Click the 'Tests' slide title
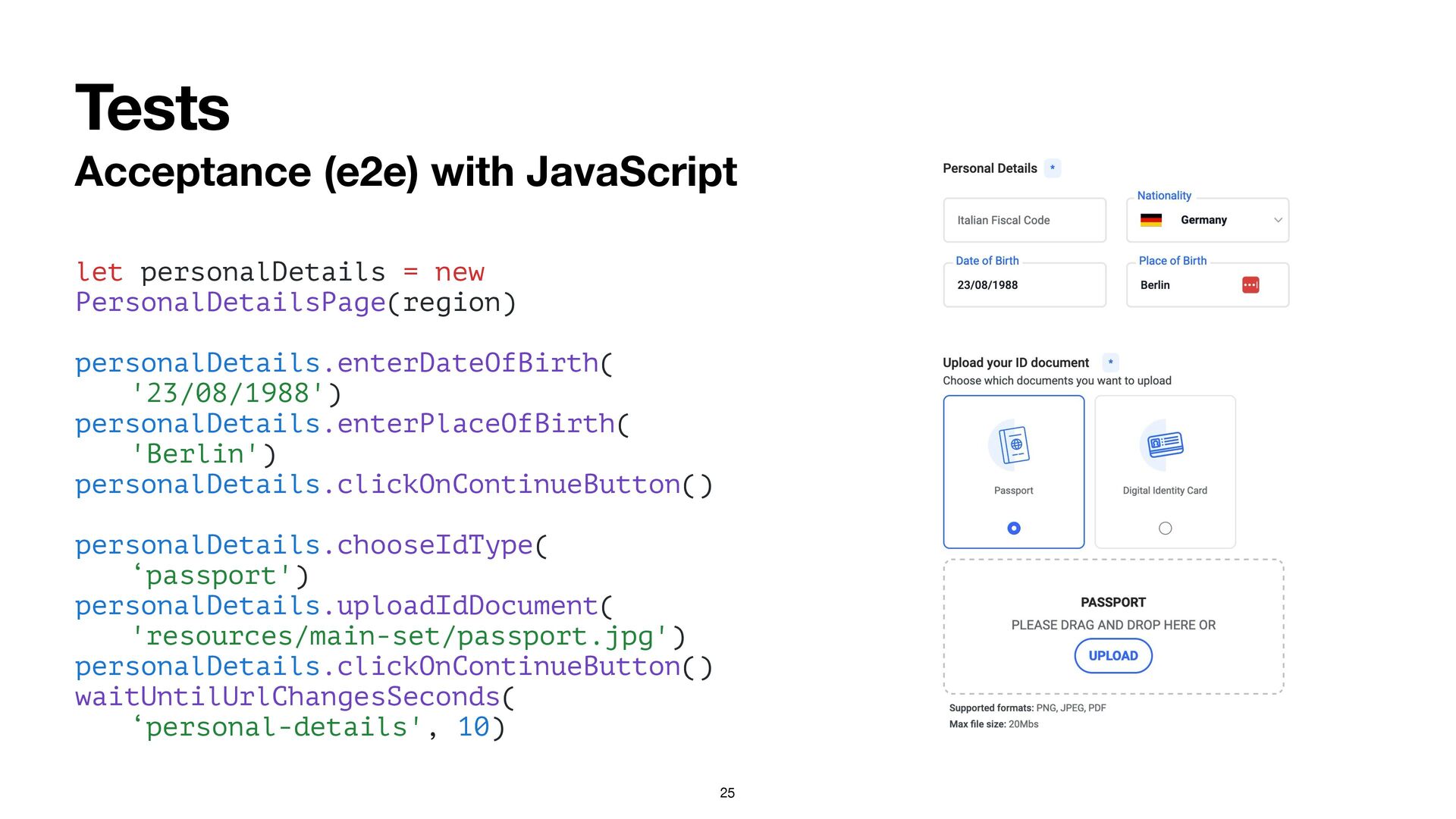Viewport: 1456px width, 819px height. pos(152,108)
